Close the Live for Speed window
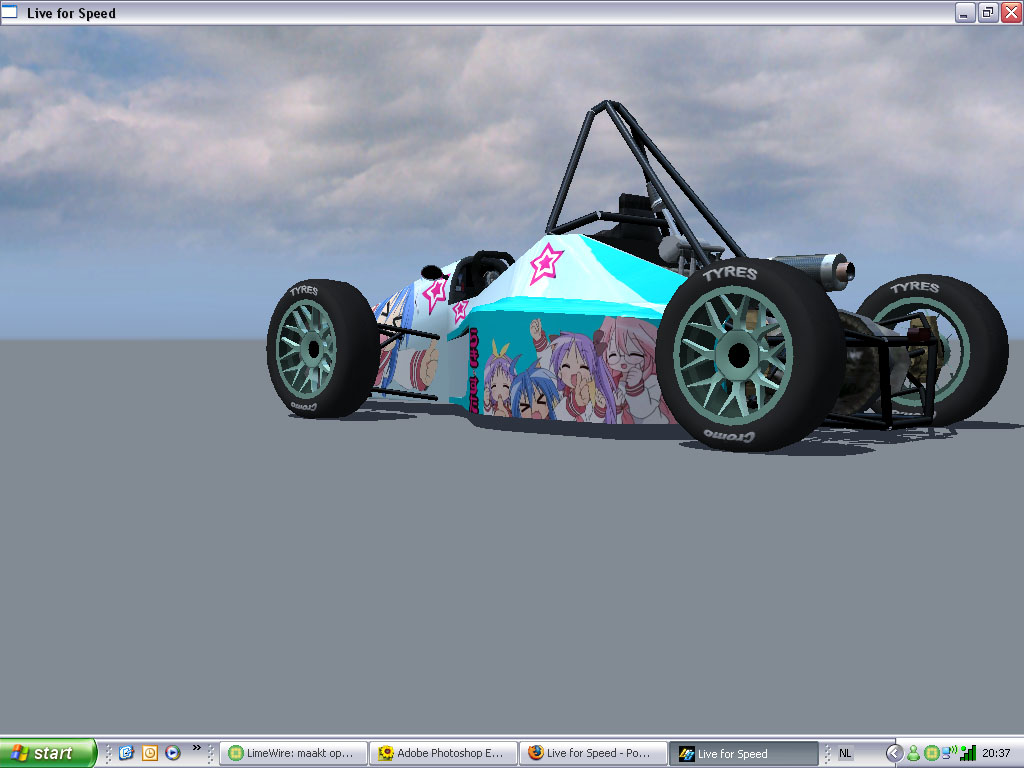Viewport: 1024px width, 768px height. (1011, 12)
